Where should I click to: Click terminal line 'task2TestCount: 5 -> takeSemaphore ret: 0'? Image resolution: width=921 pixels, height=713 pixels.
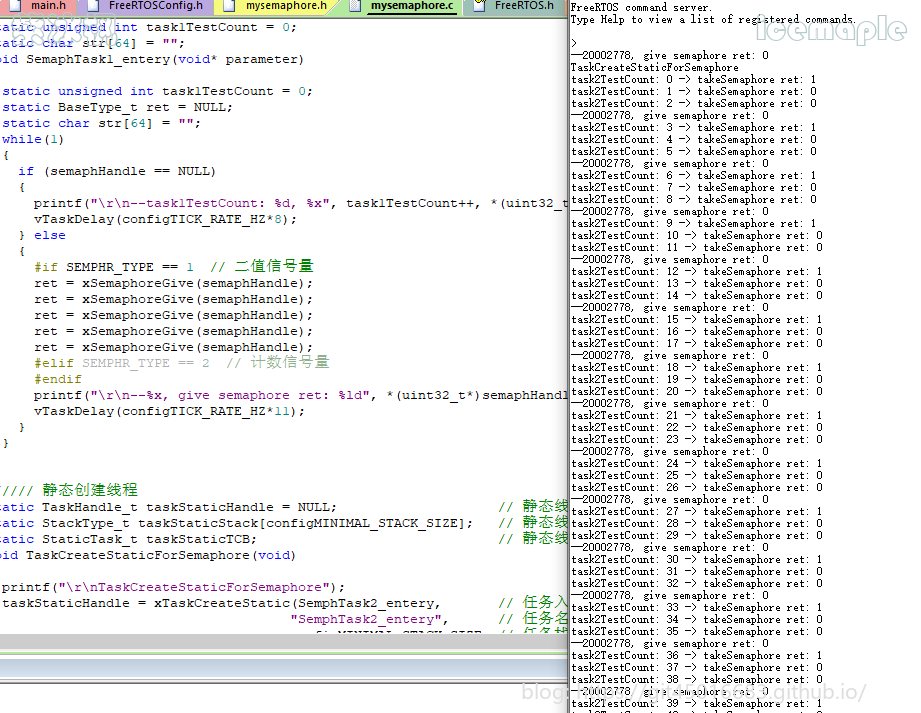pos(694,152)
